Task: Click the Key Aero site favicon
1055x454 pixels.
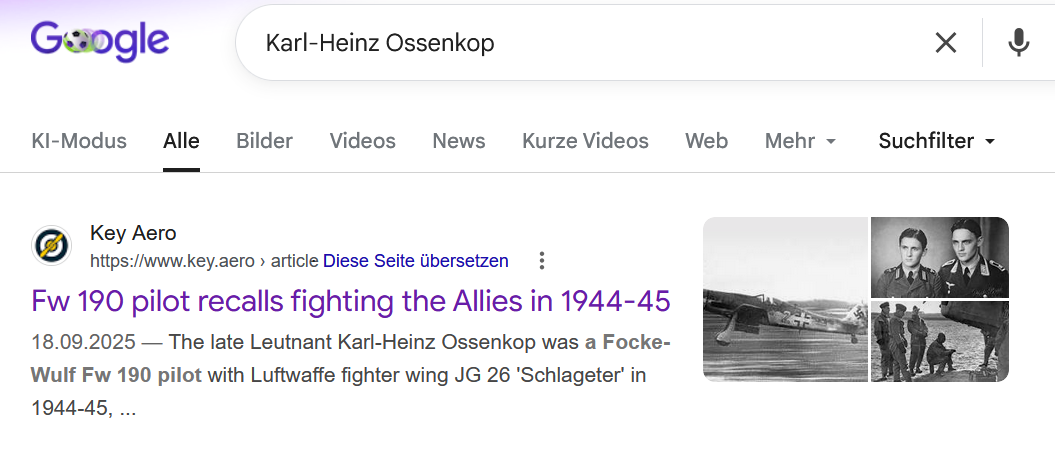Action: (x=51, y=245)
